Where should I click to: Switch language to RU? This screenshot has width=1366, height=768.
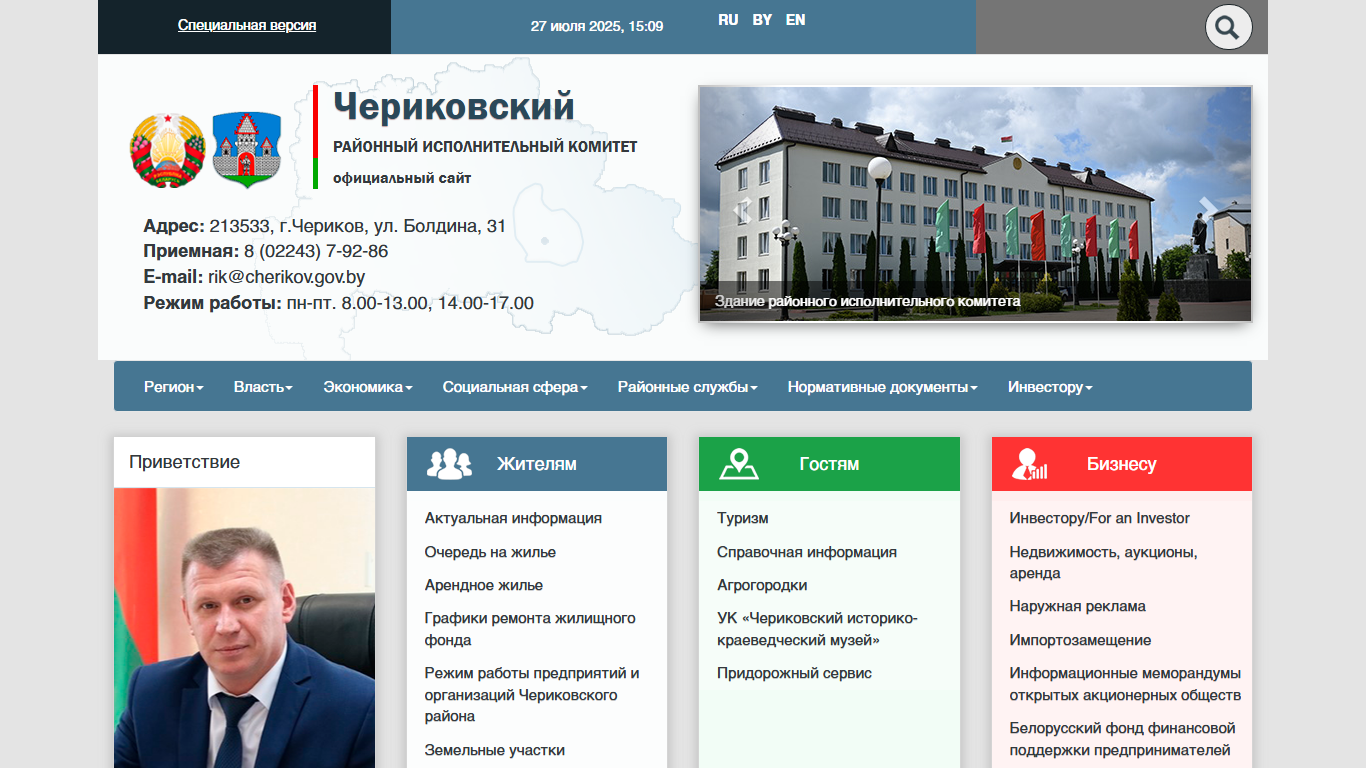click(x=728, y=20)
